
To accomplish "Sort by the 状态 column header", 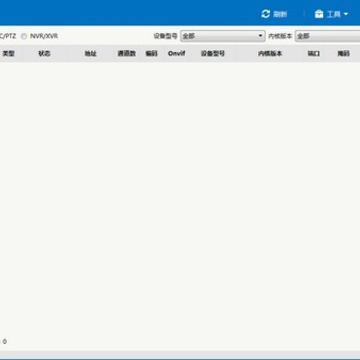I will click(44, 53).
